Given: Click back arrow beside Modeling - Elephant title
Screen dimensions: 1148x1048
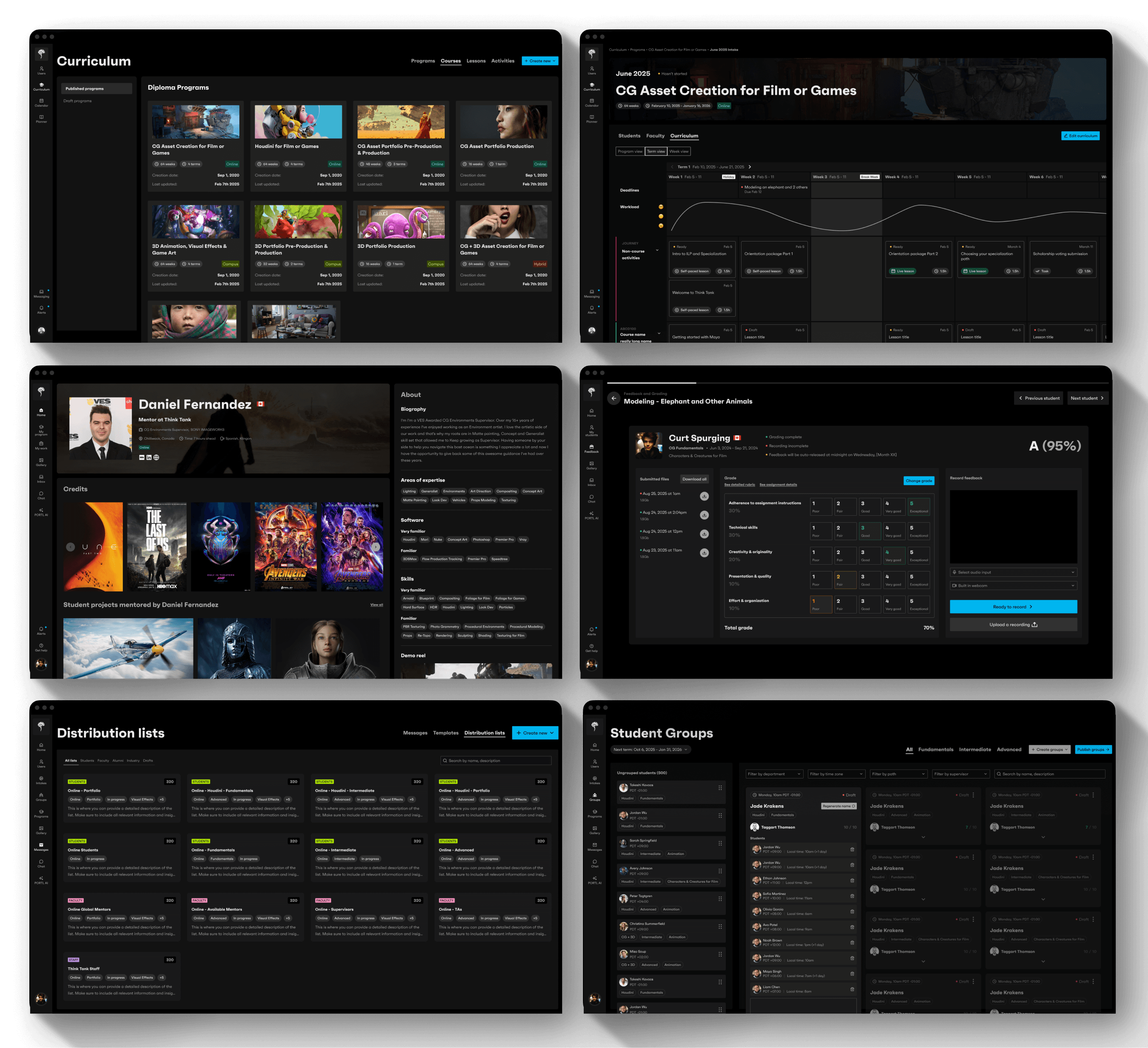Looking at the screenshot, I should coord(613,398).
